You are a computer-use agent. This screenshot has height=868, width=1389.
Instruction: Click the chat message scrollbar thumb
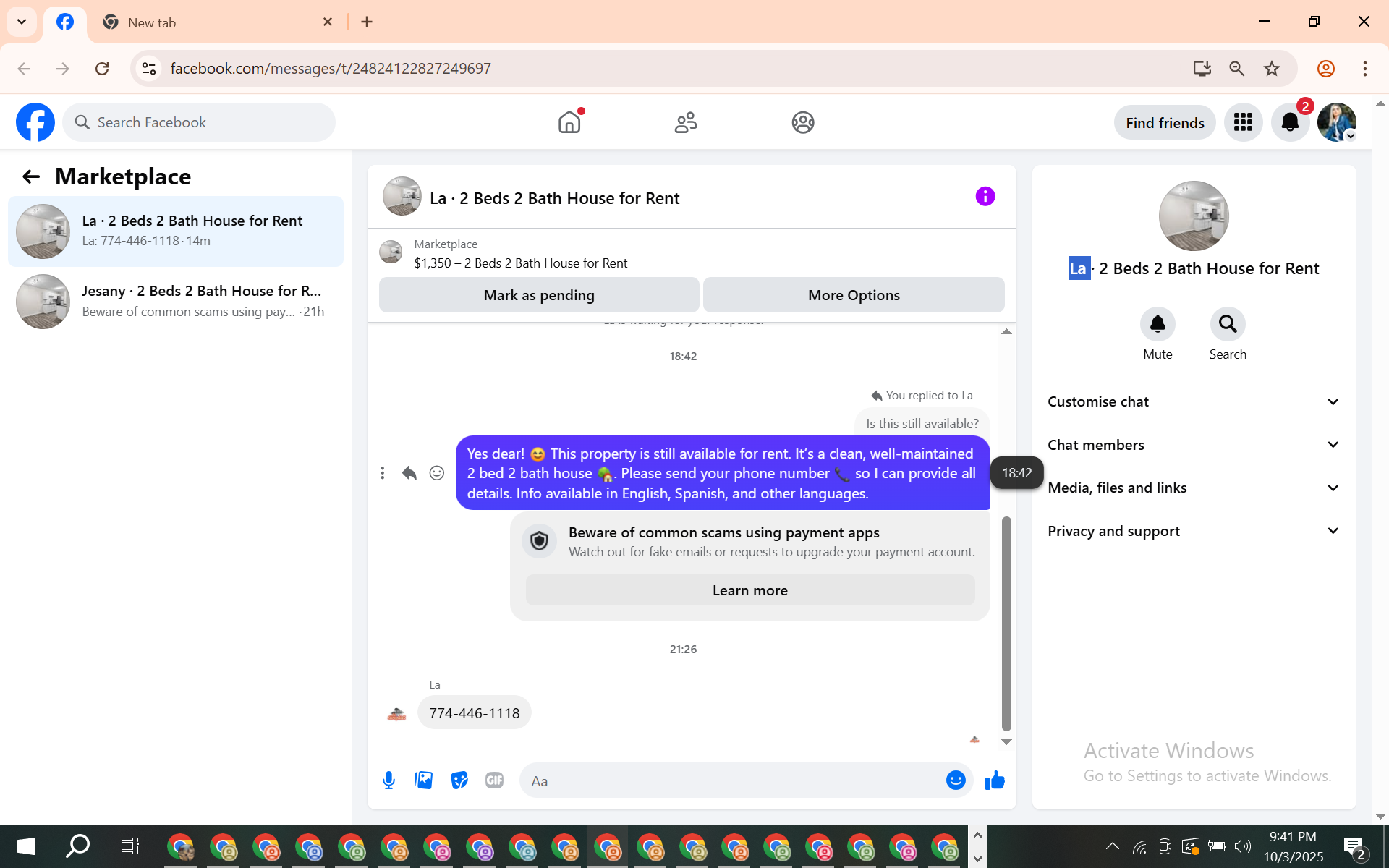pyautogui.click(x=1006, y=624)
